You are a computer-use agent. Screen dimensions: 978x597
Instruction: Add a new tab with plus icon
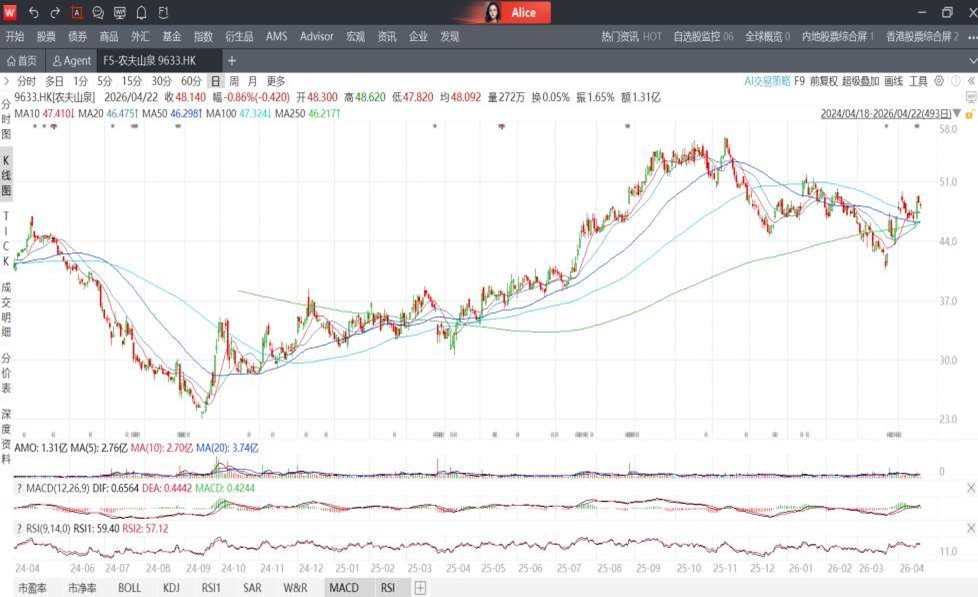tap(232, 61)
